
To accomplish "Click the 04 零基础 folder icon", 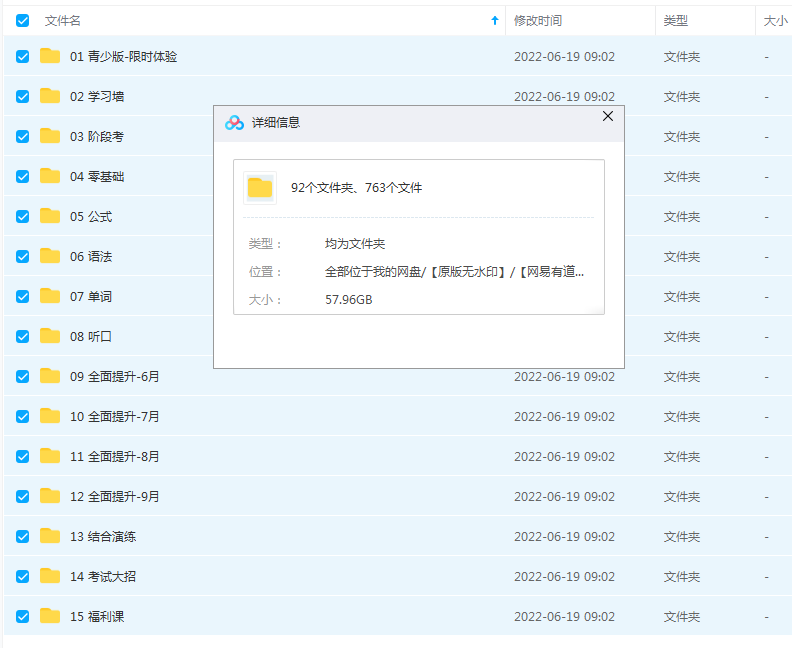I will (x=50, y=175).
